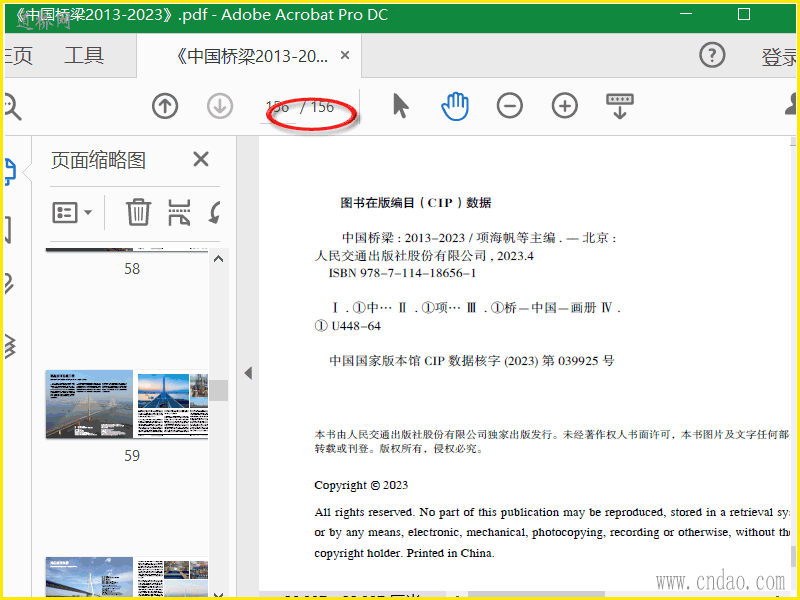Screen dimensions: 800x600
Task: Open thumbnail options dropdown menu
Action: pyautogui.click(x=72, y=212)
